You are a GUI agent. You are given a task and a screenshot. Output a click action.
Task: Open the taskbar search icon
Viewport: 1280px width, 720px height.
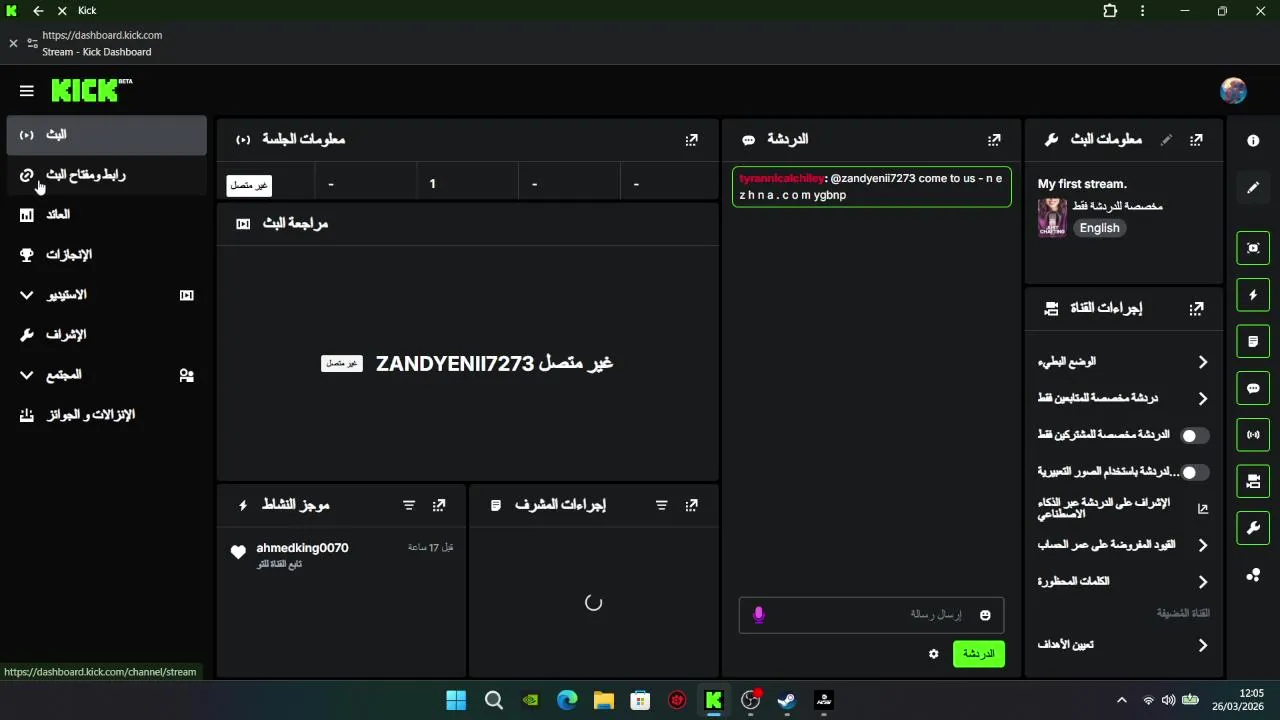click(x=494, y=700)
